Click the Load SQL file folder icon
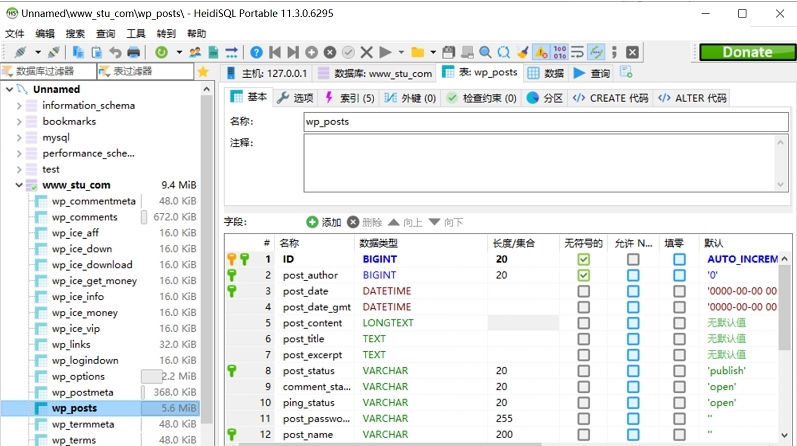This screenshot has height=446, width=797. pos(417,52)
